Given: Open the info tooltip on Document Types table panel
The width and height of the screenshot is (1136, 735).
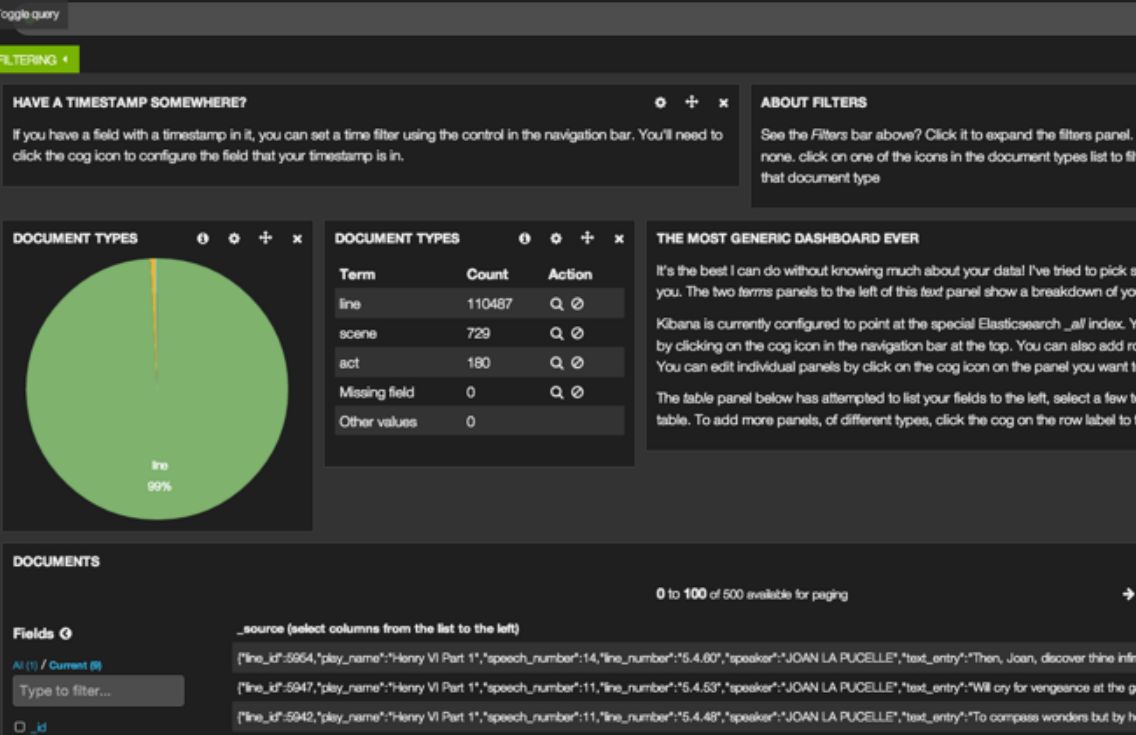Looking at the screenshot, I should tap(527, 239).
